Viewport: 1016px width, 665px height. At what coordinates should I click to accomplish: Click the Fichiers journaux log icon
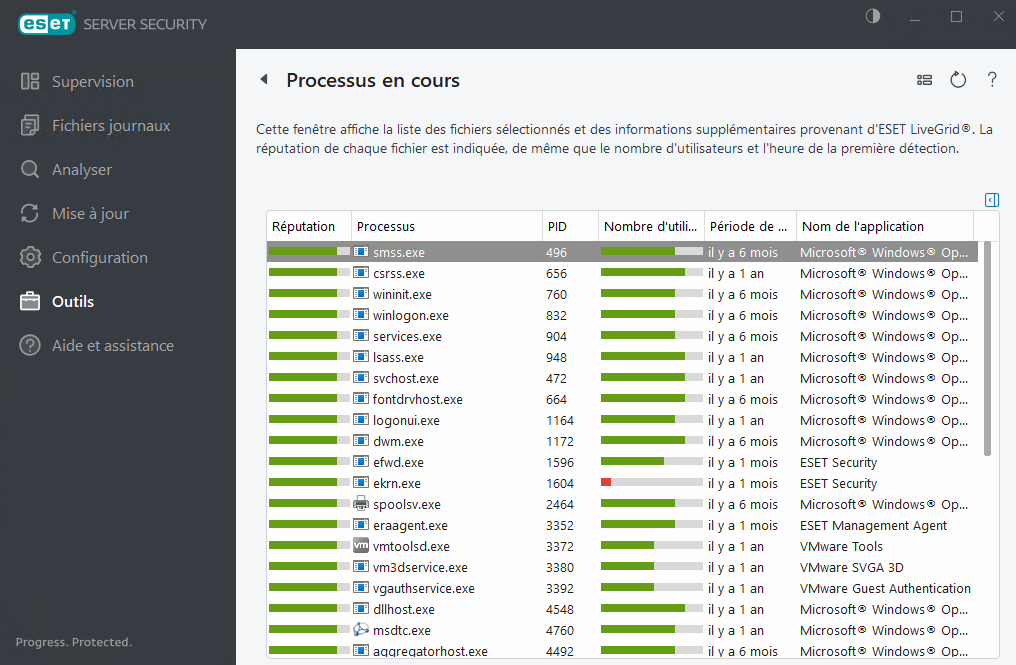point(29,125)
